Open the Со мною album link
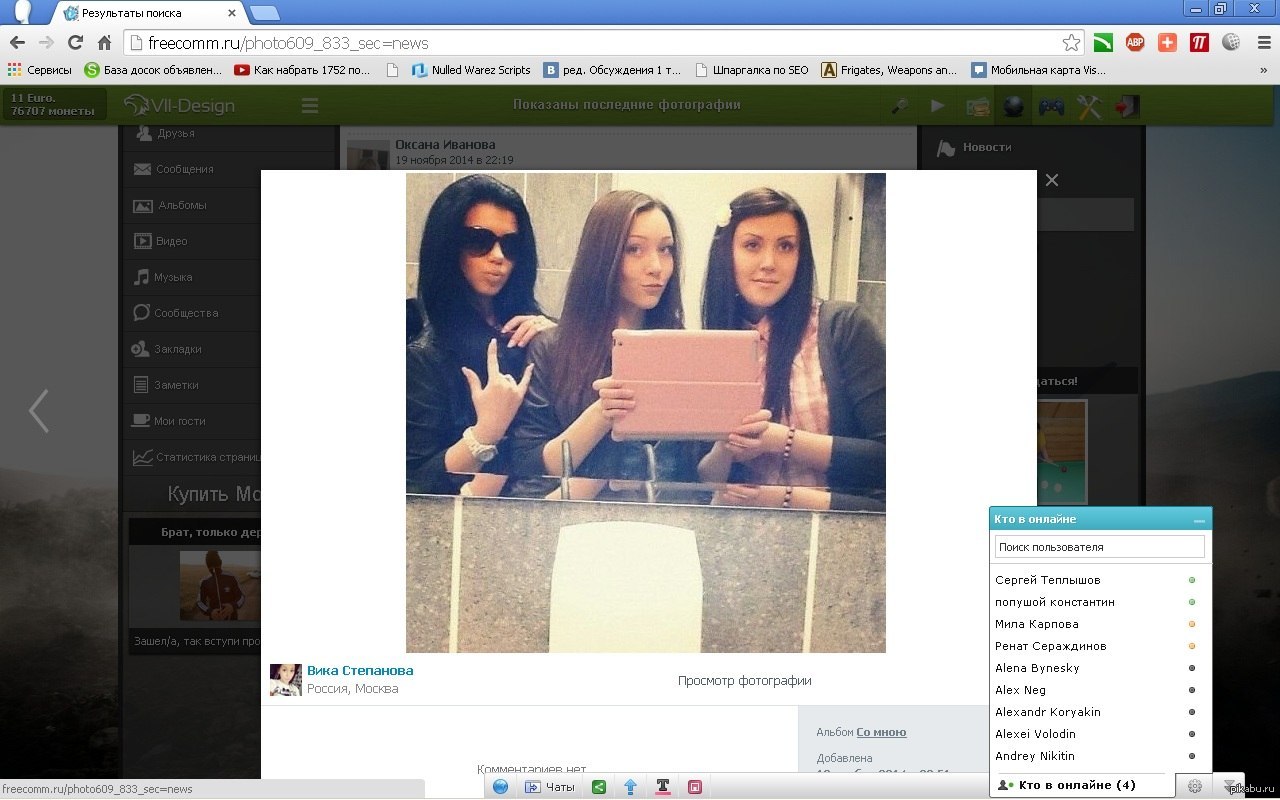 (881, 732)
